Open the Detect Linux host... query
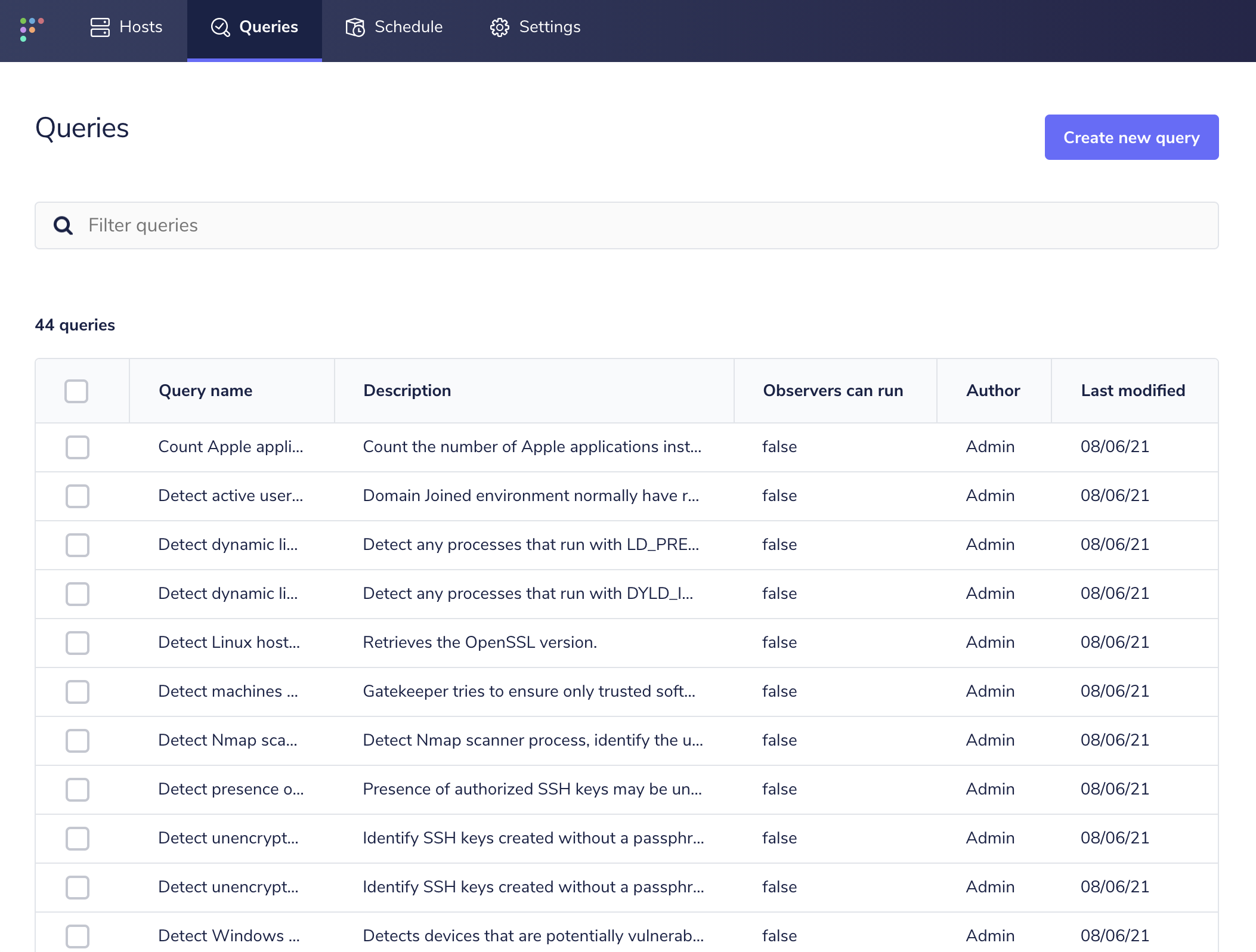The height and width of the screenshot is (952, 1256). pos(229,642)
